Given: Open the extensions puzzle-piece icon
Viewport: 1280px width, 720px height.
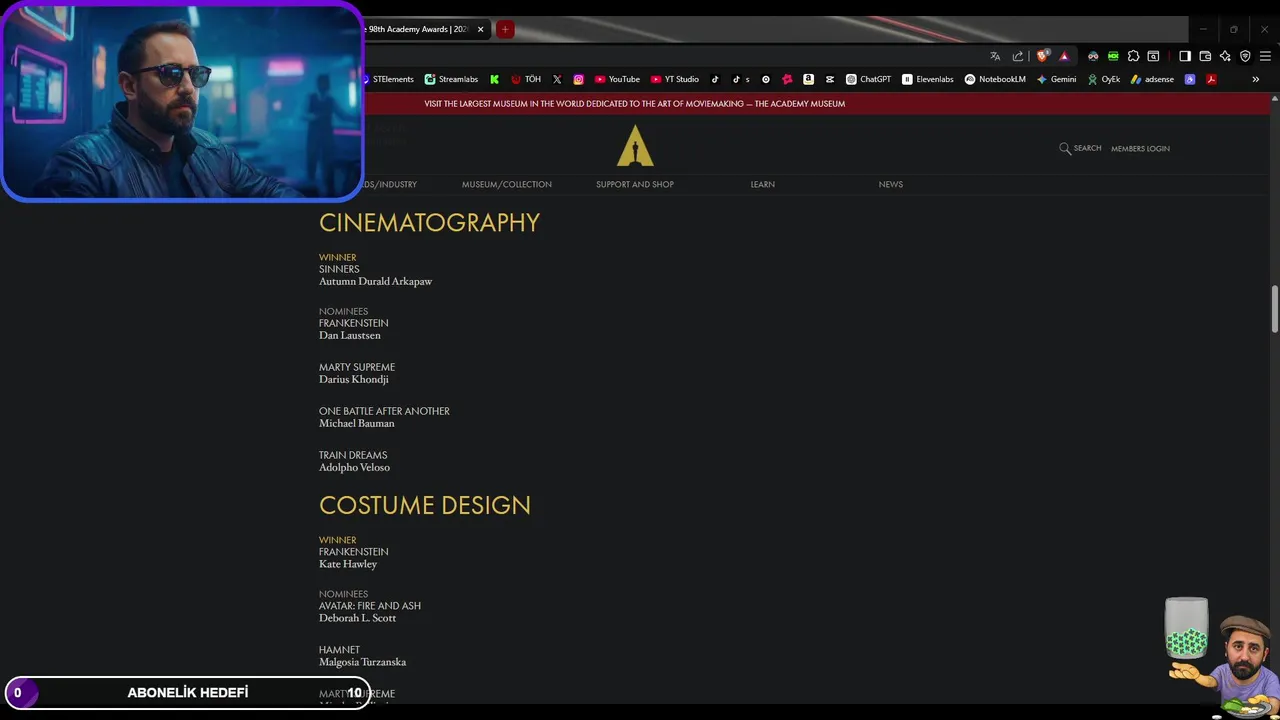Looking at the screenshot, I should [1133, 56].
